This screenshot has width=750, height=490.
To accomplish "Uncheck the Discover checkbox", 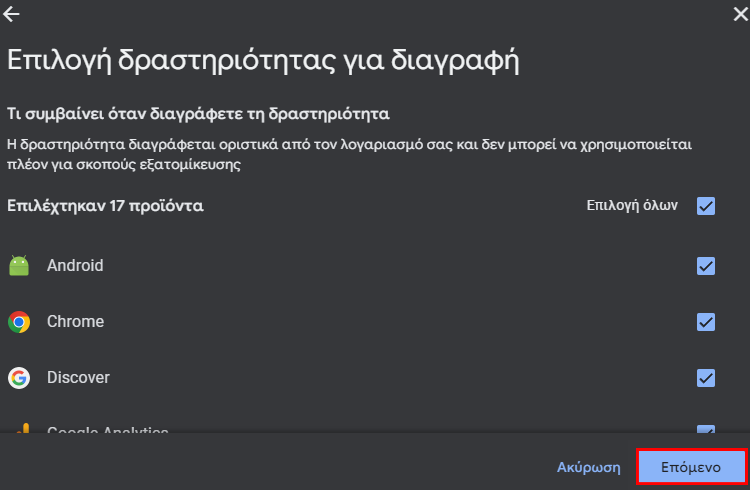I will (x=706, y=378).
